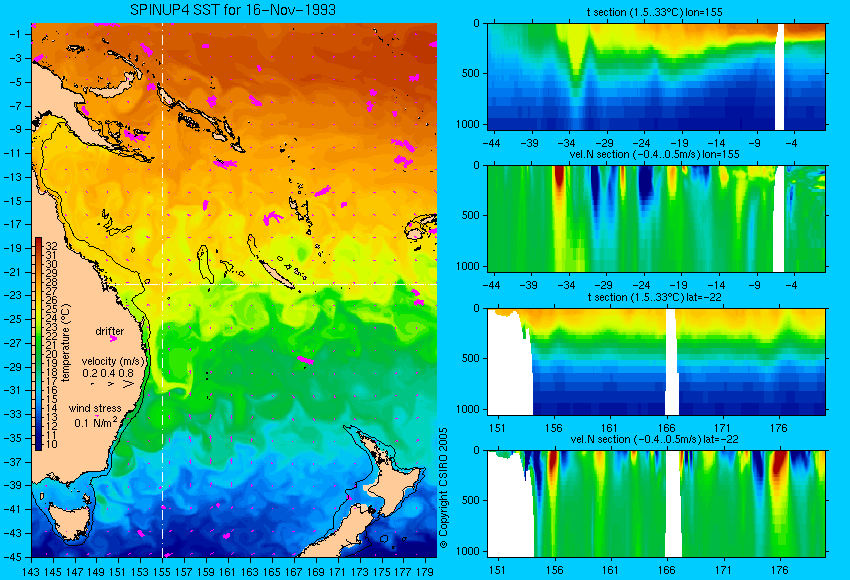Click '176' tick under lat=-22 velocity section
The image size is (850, 580).
point(779,570)
